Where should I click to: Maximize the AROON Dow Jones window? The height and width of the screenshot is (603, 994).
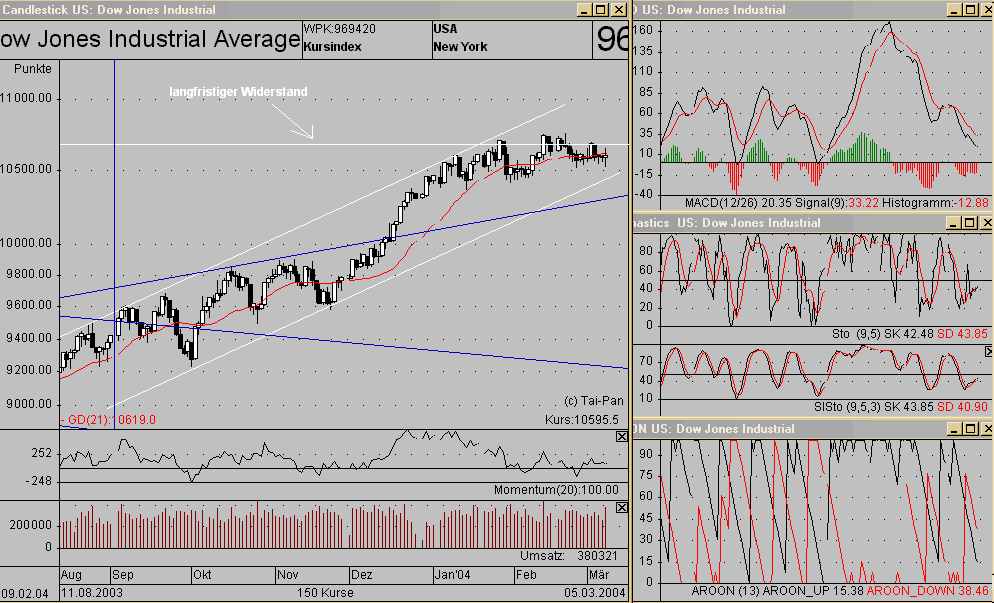point(971,429)
